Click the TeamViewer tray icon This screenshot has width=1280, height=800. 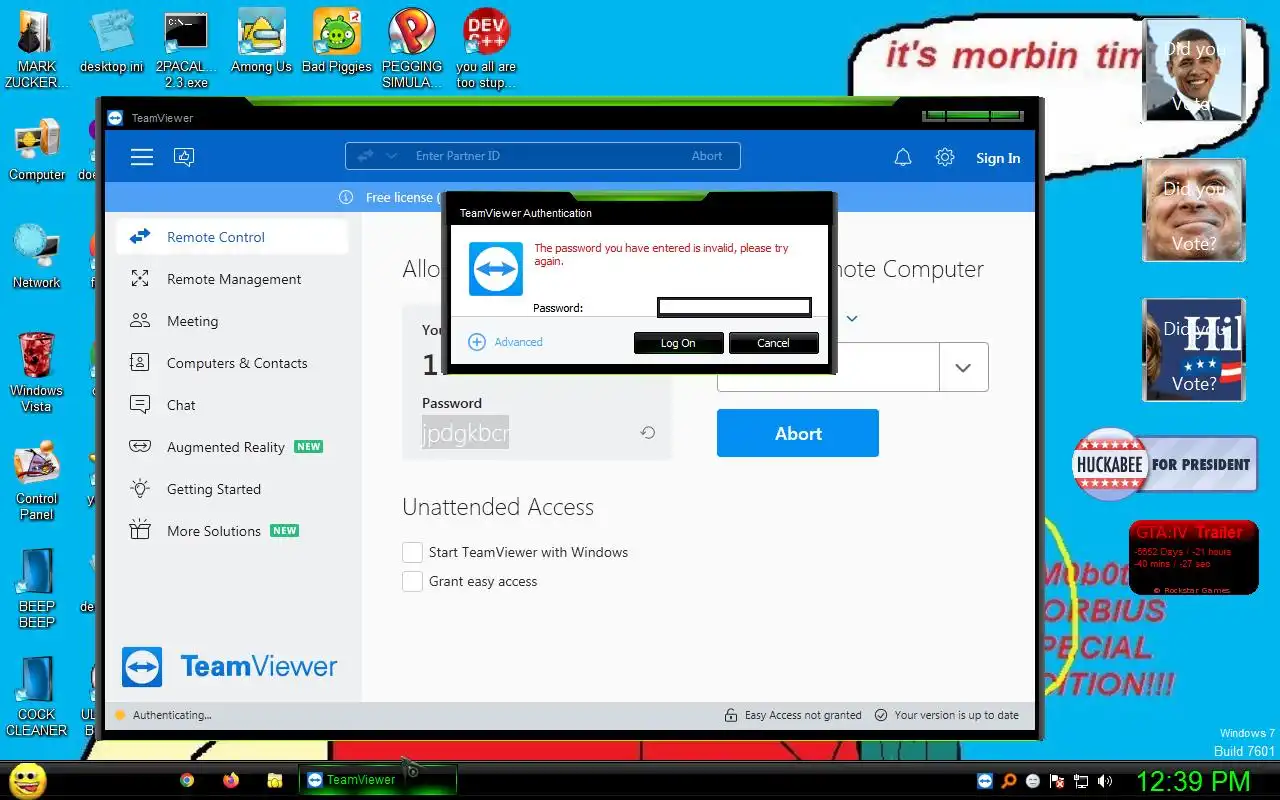(x=986, y=781)
